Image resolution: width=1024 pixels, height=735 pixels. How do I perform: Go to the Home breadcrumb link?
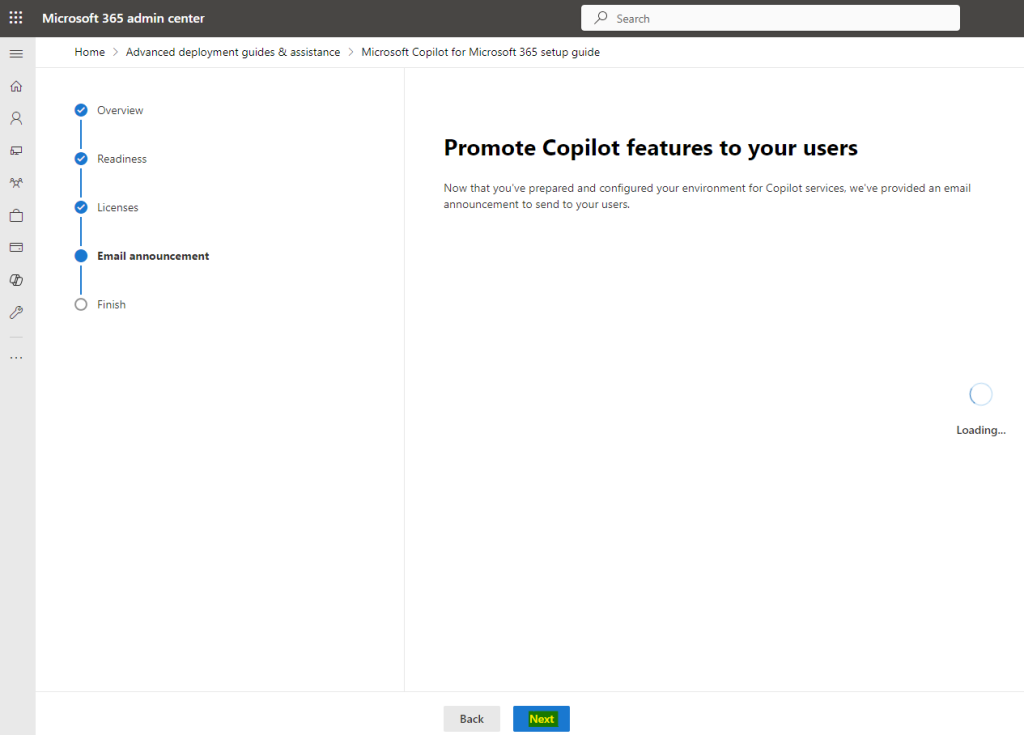(x=89, y=52)
